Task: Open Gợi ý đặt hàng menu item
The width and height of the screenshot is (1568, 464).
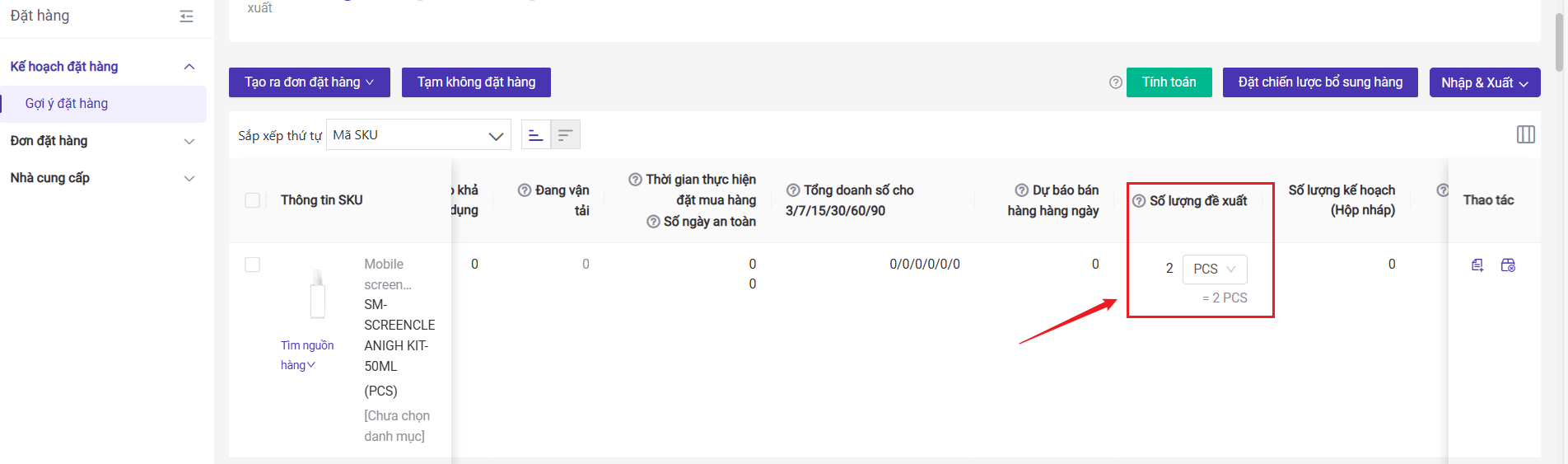Action: point(103,104)
